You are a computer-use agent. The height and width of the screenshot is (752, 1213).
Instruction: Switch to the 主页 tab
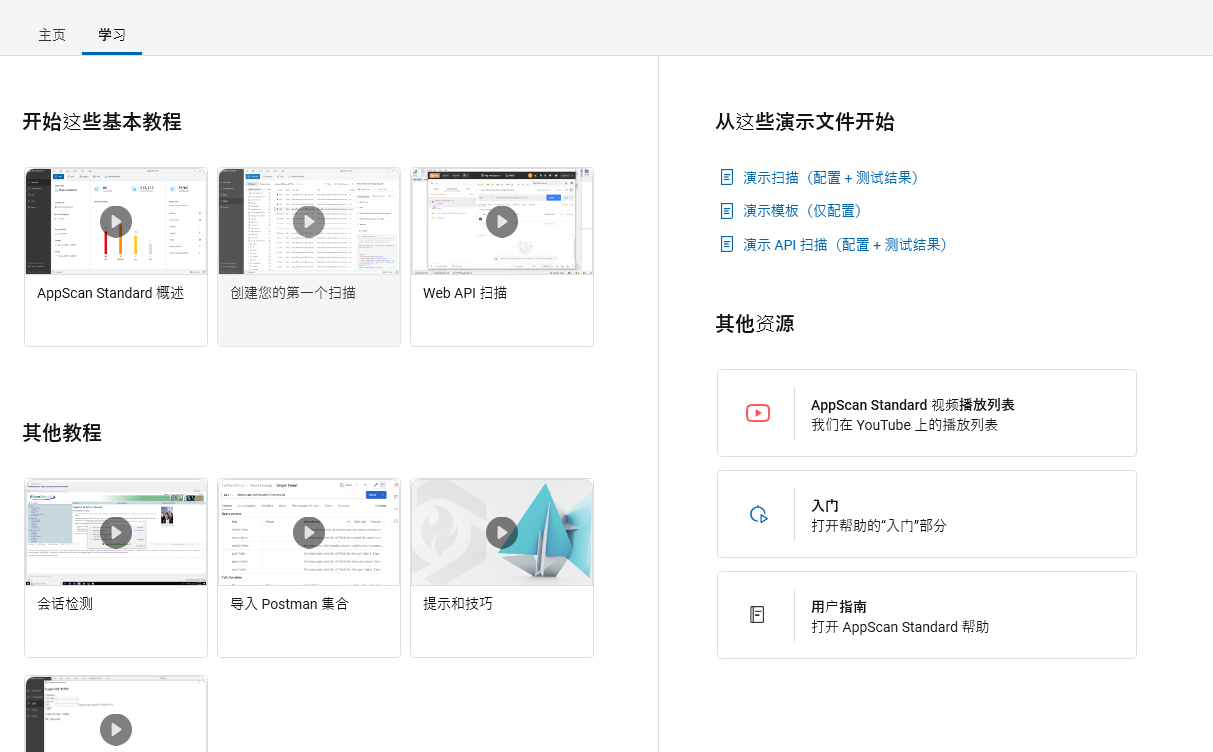52,35
